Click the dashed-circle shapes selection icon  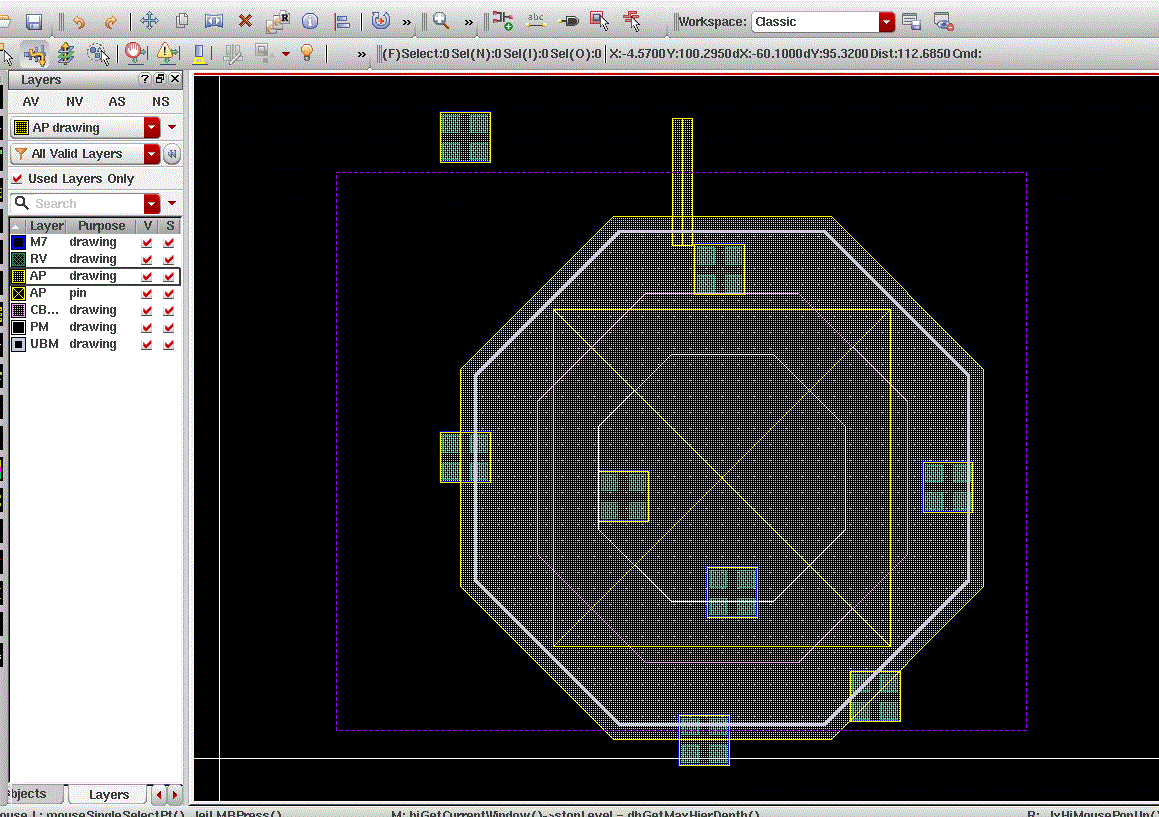(98, 53)
